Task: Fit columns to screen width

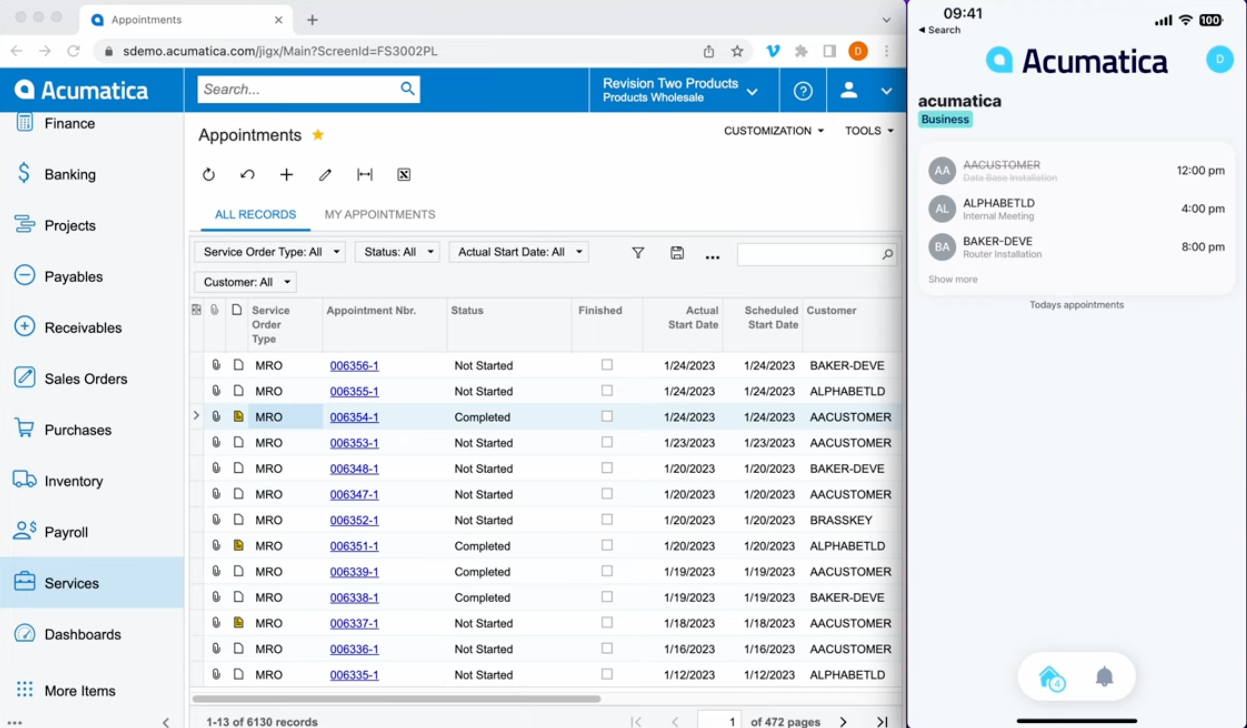Action: 365,174
